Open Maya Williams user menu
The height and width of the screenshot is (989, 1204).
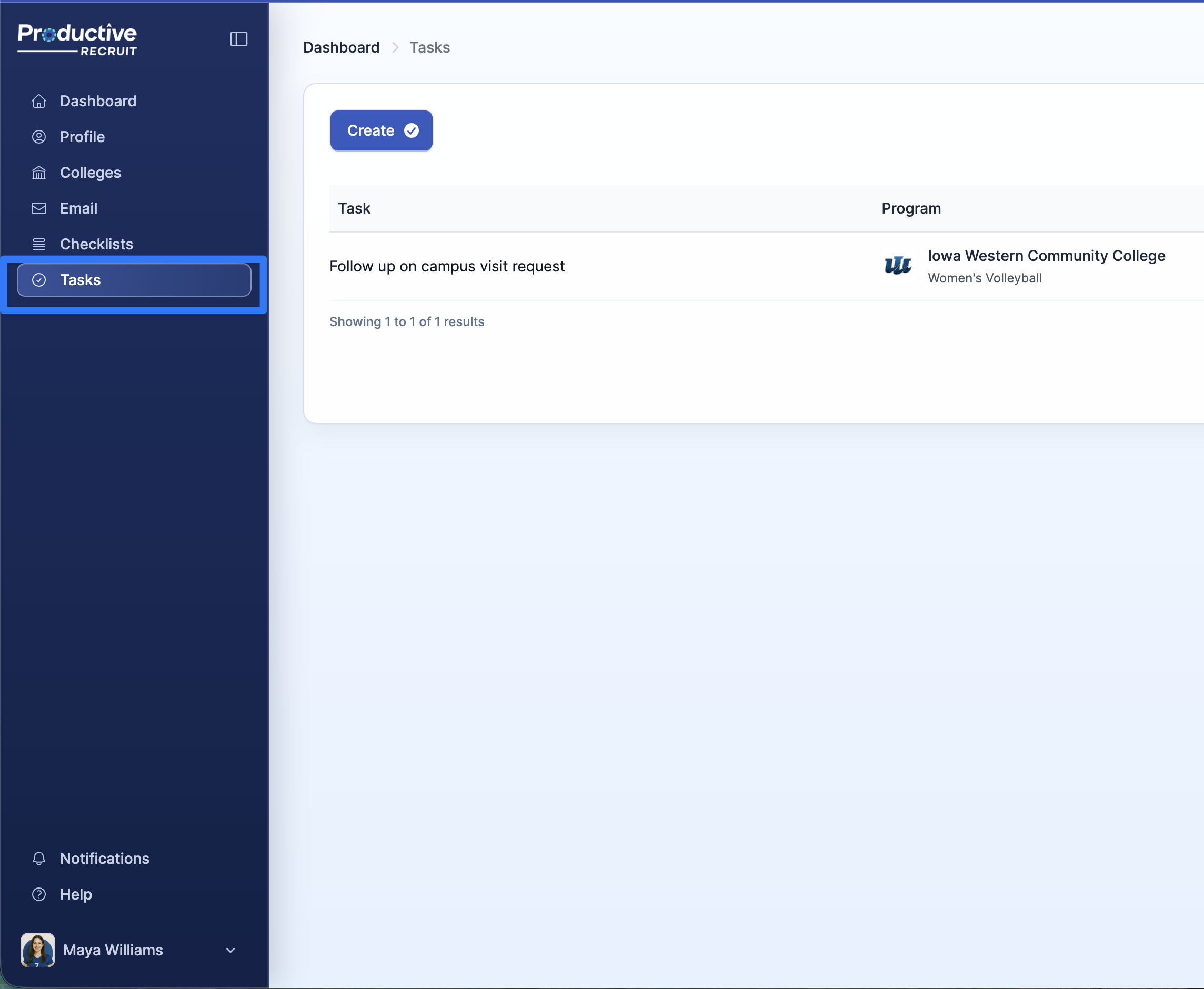pos(113,950)
